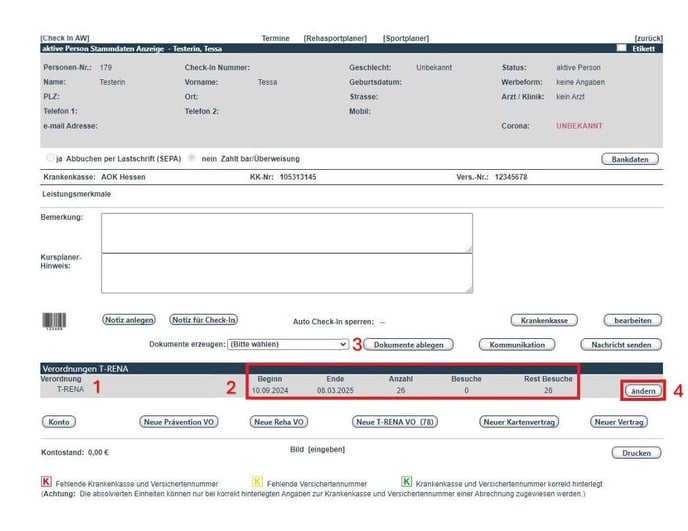Viewport: 688px width, 531px height.
Task: Click the barcode icon
Action: 52,320
